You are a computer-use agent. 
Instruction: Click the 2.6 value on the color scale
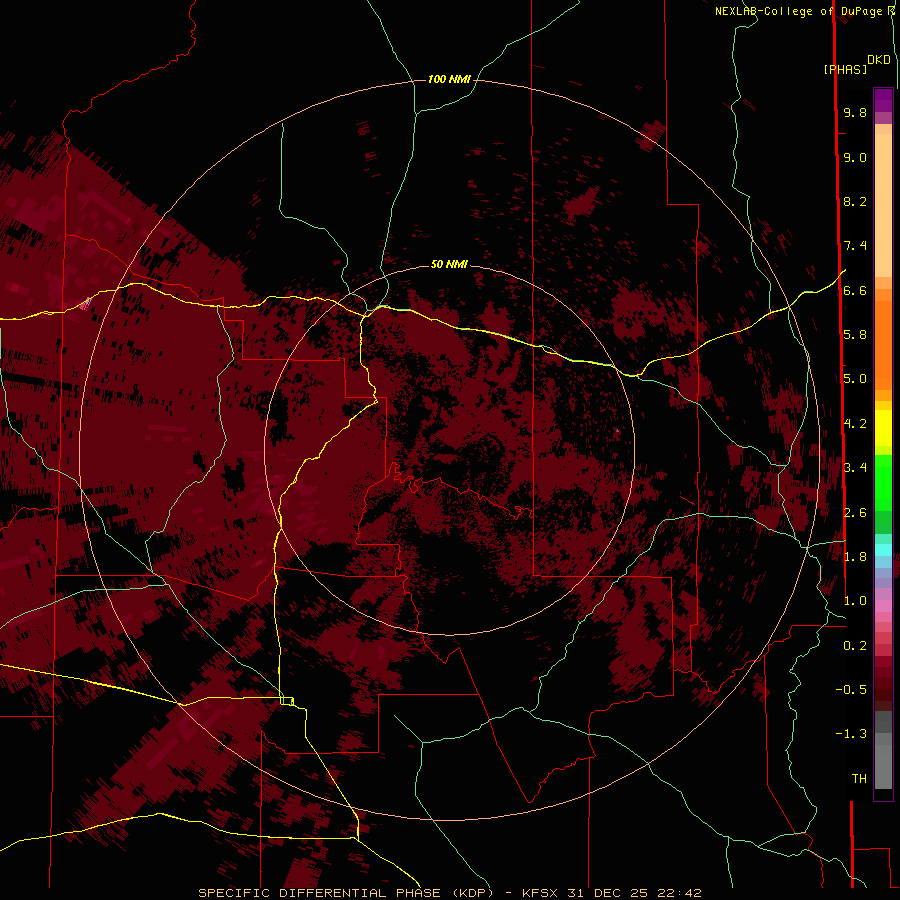tap(855, 512)
